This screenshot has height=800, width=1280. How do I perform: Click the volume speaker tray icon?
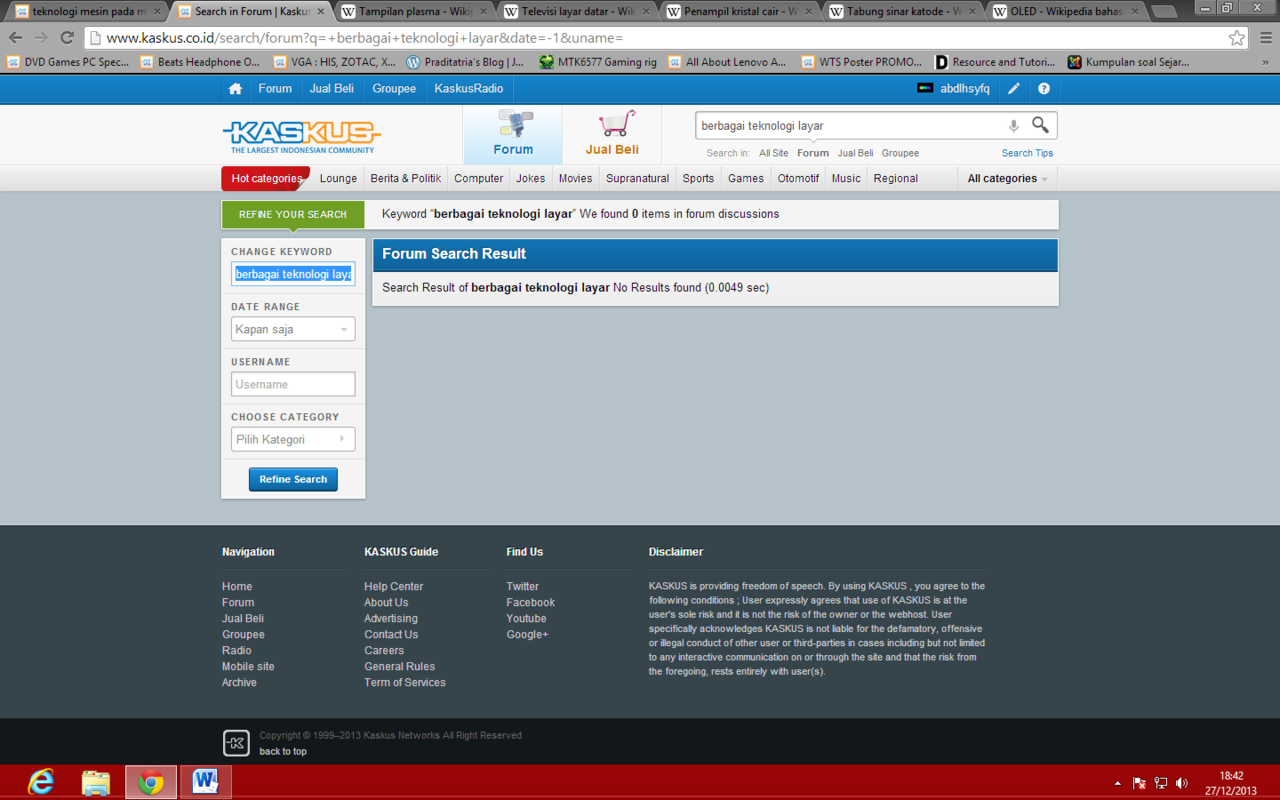(1182, 783)
